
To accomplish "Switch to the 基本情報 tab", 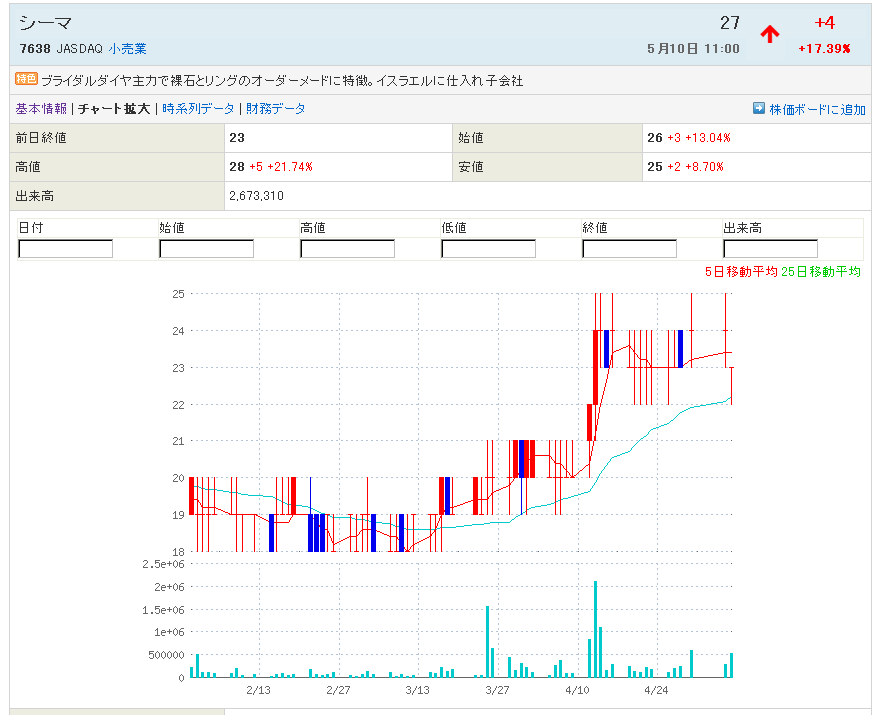I will [x=41, y=108].
